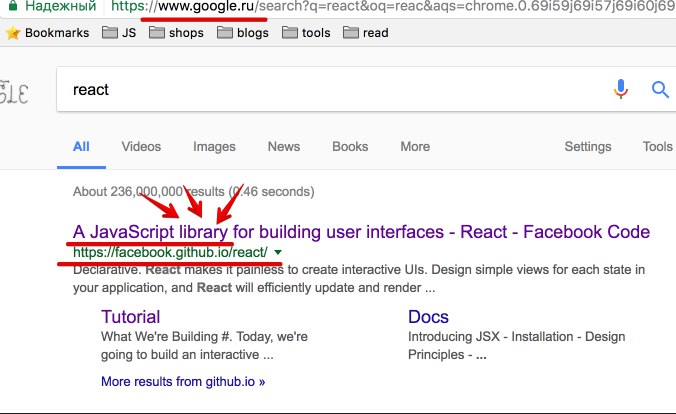This screenshot has height=414, width=676.
Task: Click the facebook.github.io/react URL text
Action: [x=170, y=252]
